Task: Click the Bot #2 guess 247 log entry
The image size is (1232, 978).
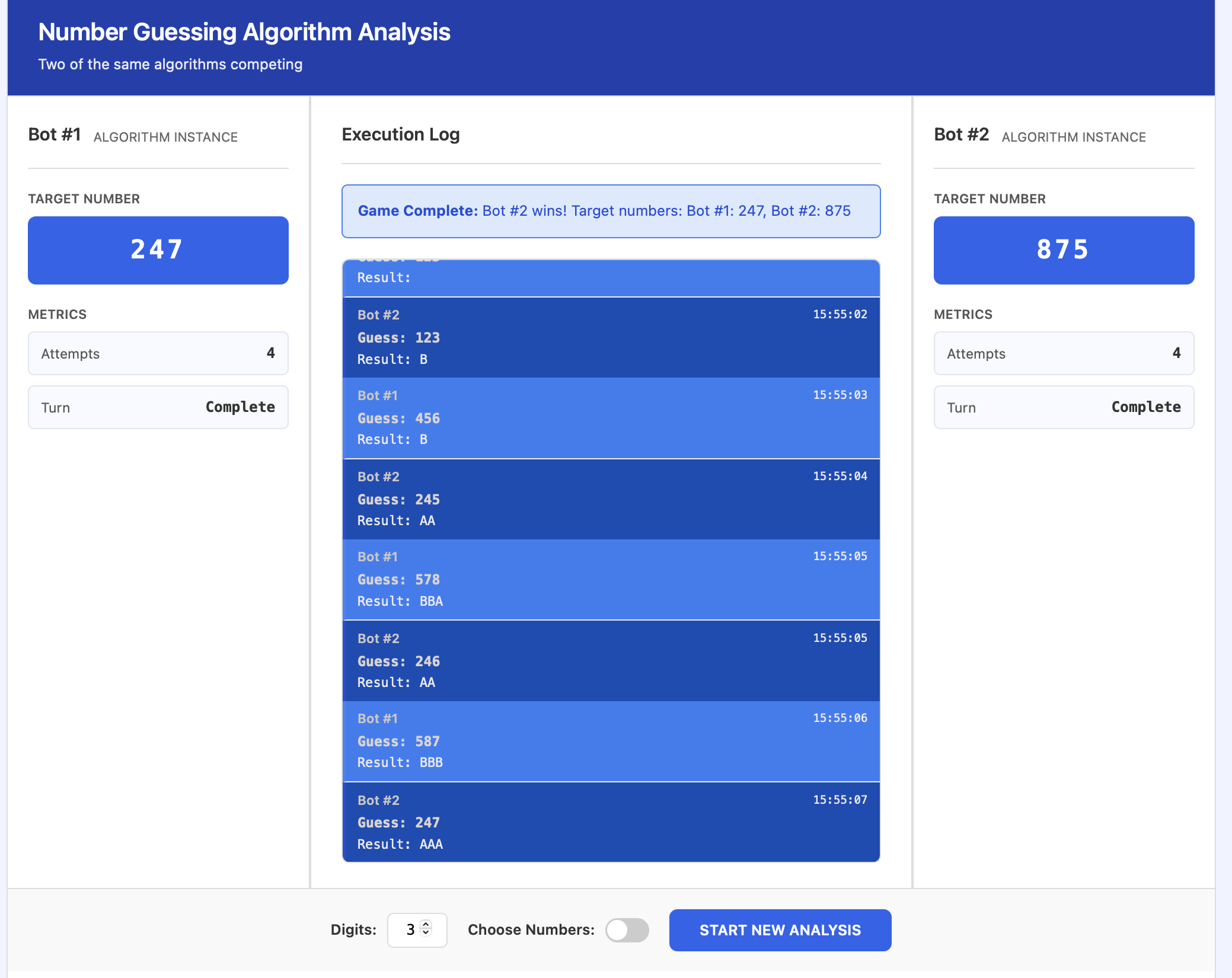Action: (x=611, y=822)
